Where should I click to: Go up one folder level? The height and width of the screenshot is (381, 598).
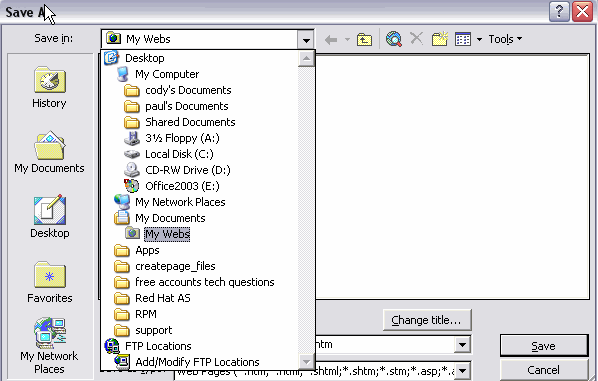point(364,39)
